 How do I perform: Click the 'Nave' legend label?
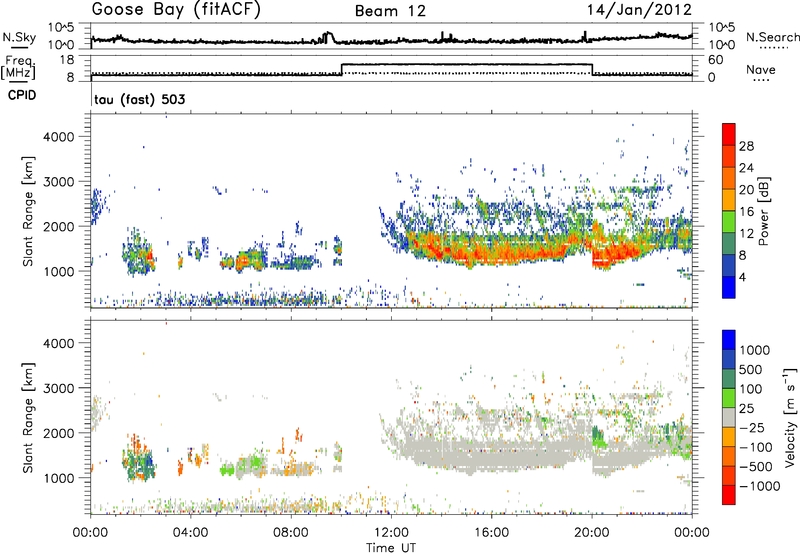click(761, 70)
